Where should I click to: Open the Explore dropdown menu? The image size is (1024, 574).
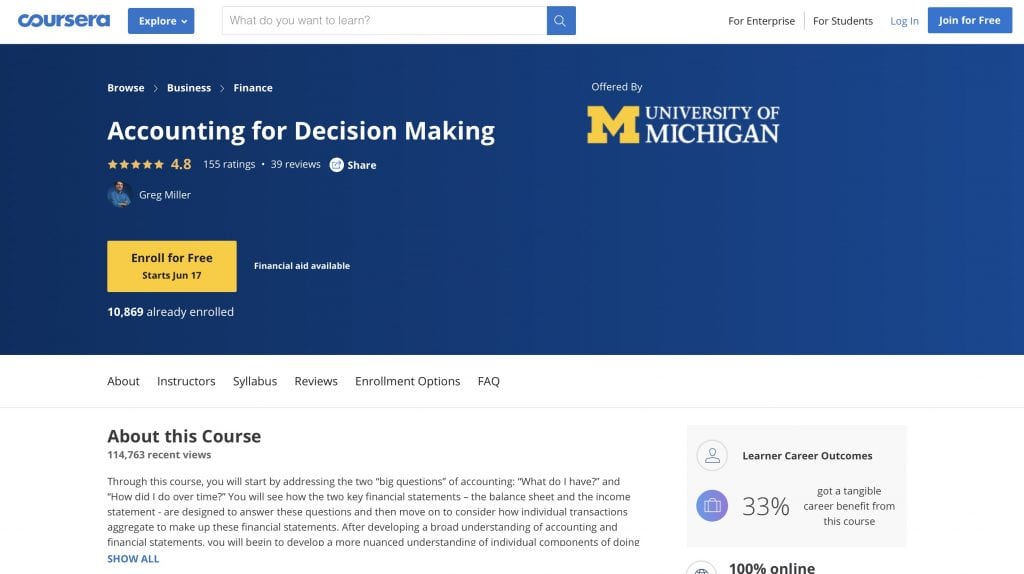click(161, 21)
